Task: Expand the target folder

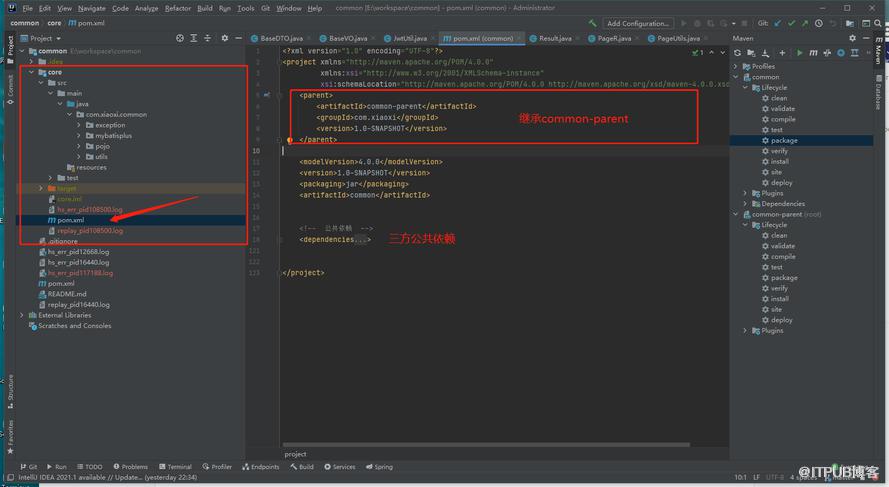Action: tap(41, 188)
